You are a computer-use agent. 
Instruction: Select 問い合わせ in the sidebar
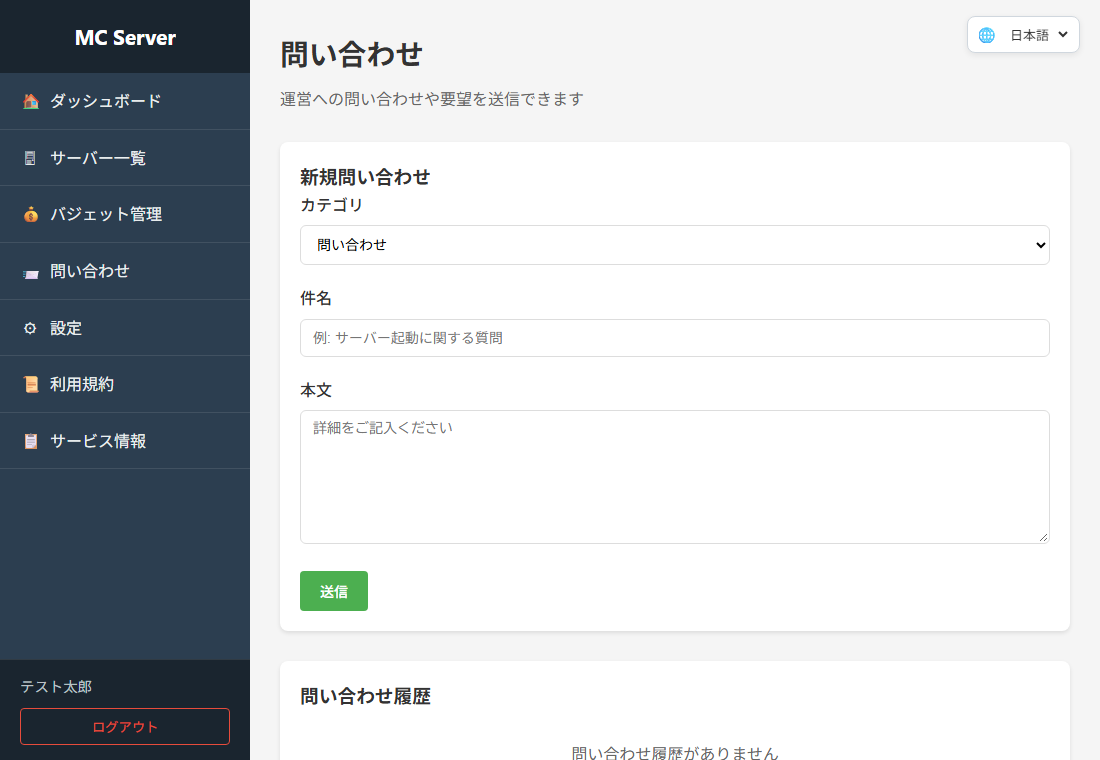tap(125, 272)
